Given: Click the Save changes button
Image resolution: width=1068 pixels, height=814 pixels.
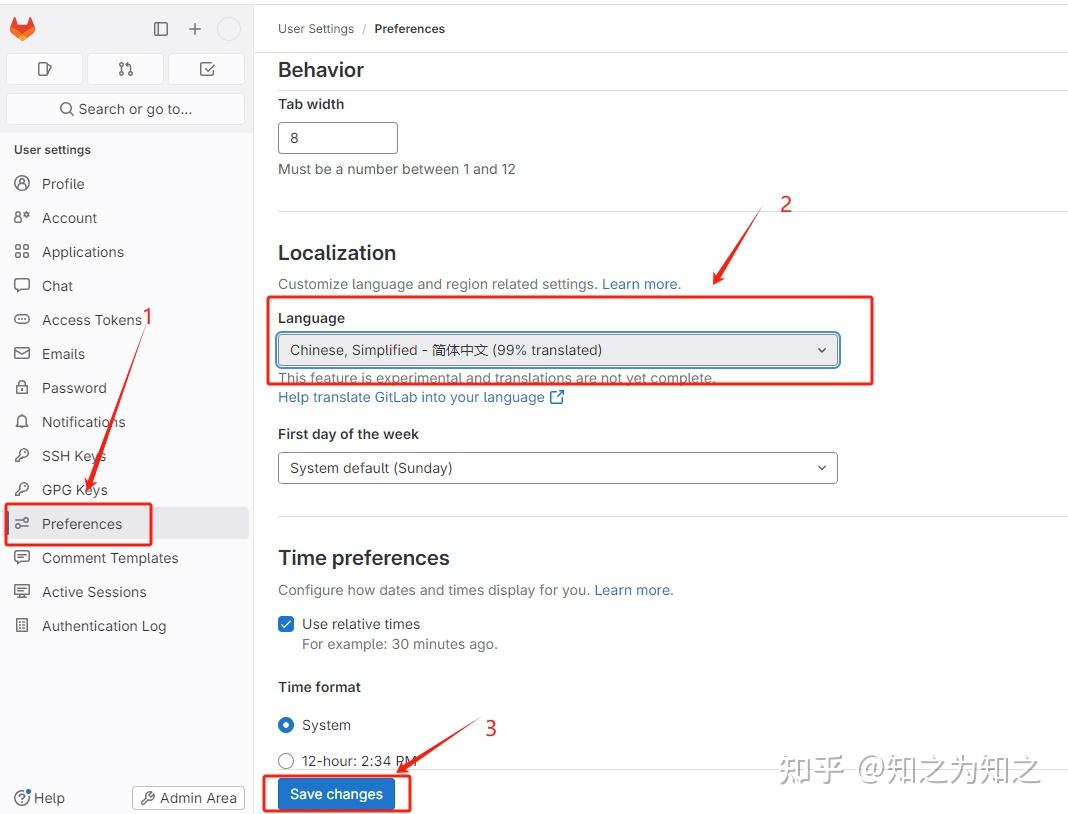Looking at the screenshot, I should (x=336, y=794).
